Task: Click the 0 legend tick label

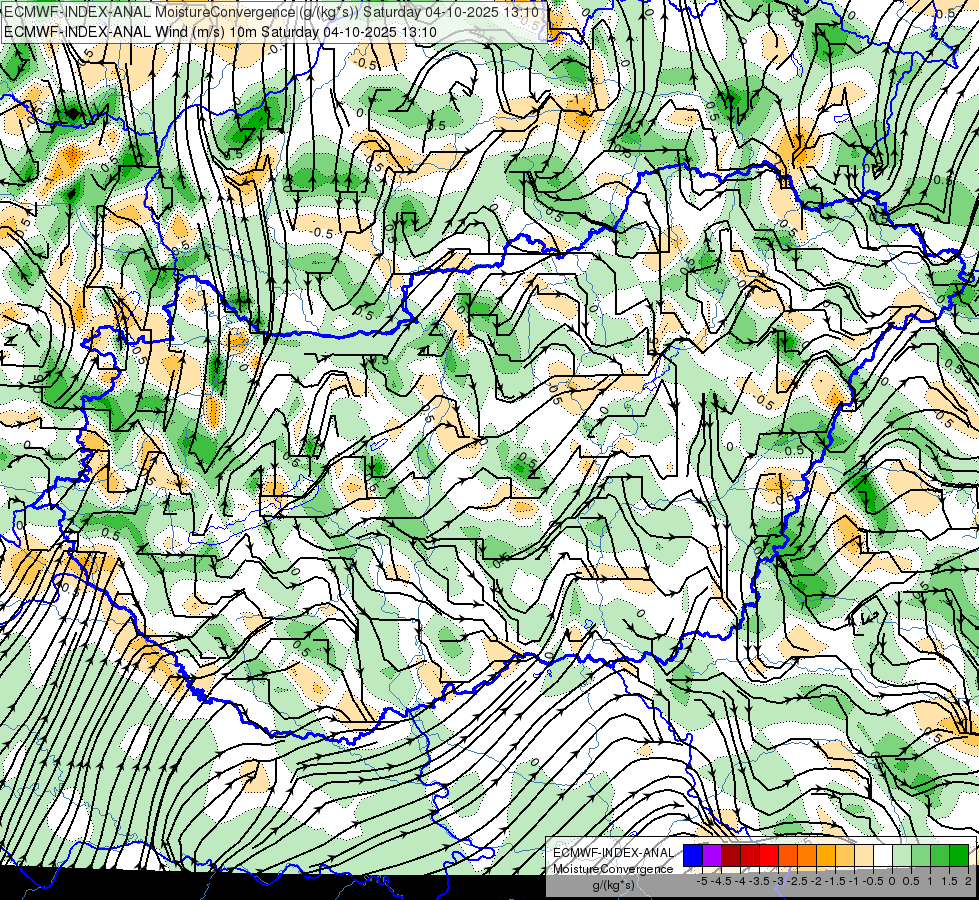Action: pos(892,881)
